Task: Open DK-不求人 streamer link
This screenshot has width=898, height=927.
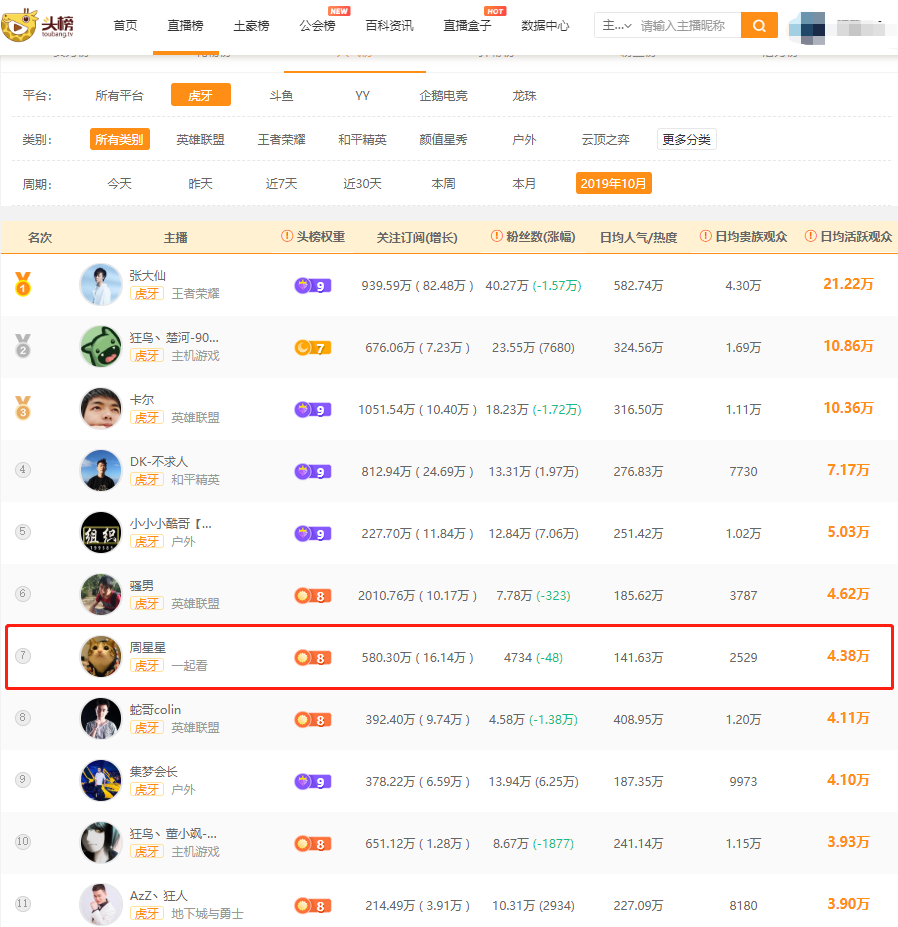Action: pos(158,461)
